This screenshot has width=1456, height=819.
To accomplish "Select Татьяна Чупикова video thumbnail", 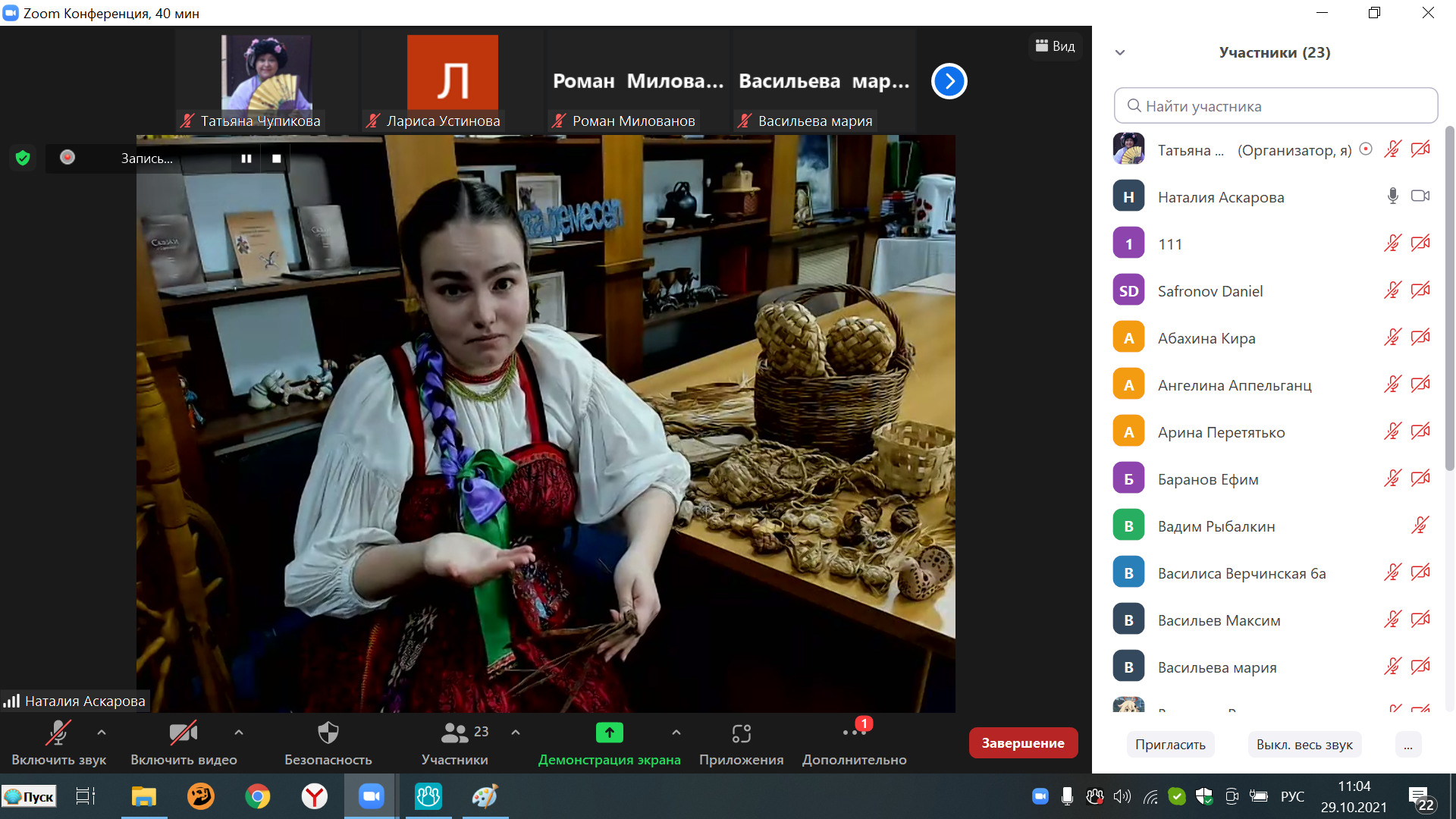I will pyautogui.click(x=265, y=81).
